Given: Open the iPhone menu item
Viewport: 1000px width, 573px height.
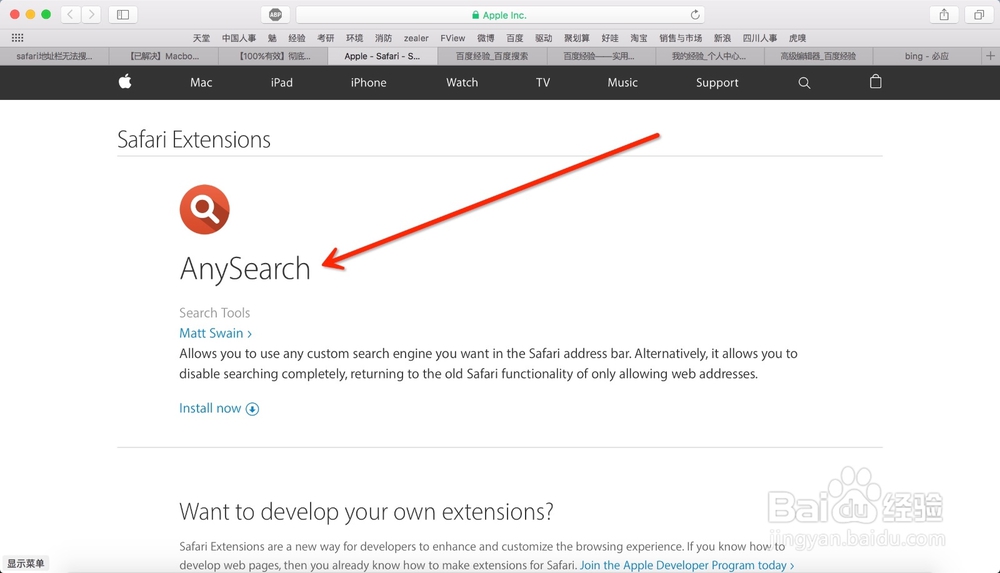Looking at the screenshot, I should 369,82.
